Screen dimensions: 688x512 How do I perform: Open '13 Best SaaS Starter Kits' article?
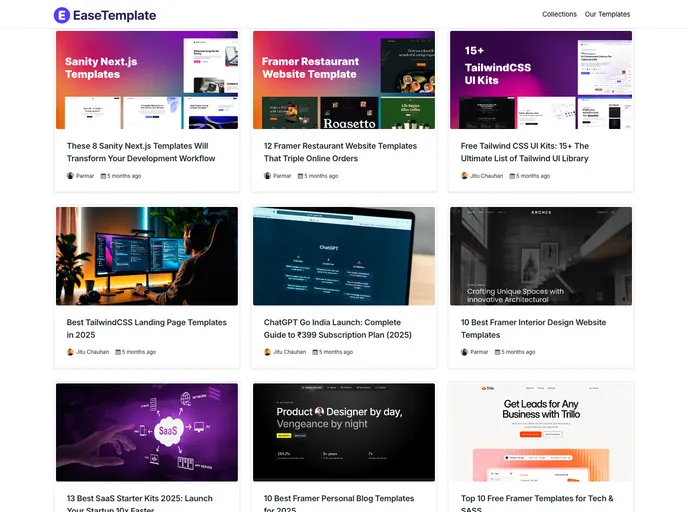(x=140, y=504)
